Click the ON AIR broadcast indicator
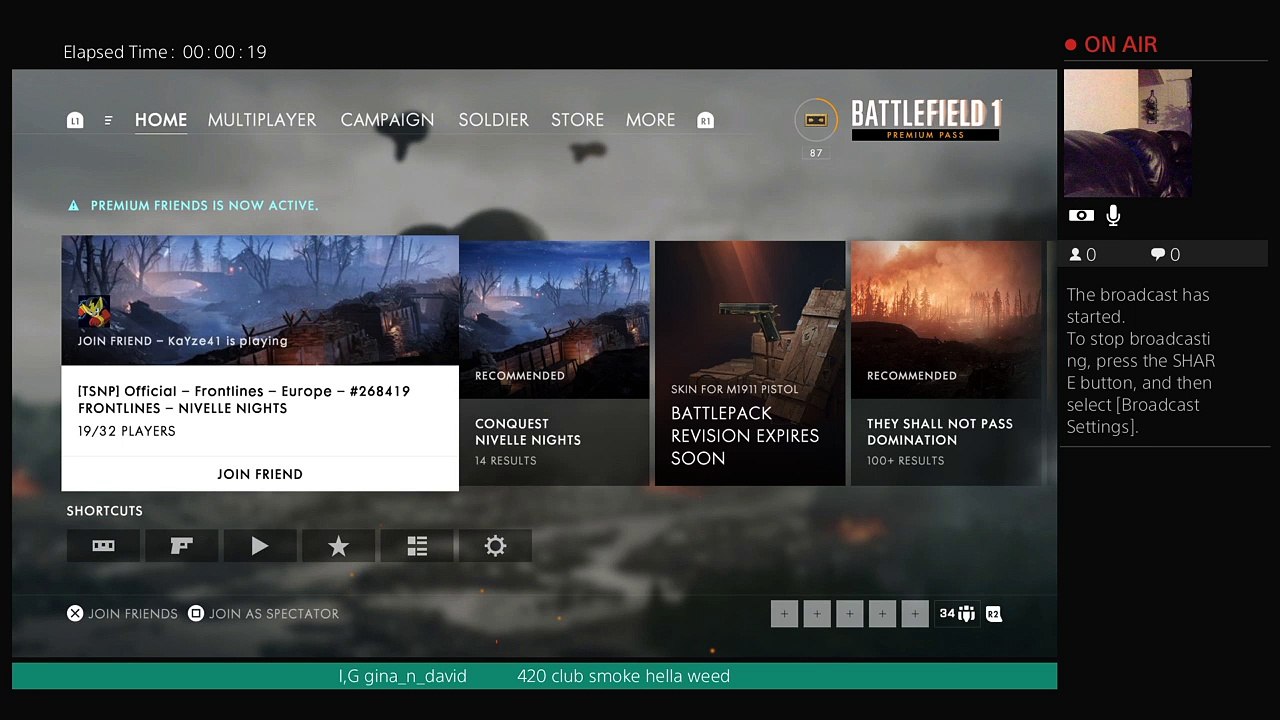1280x720 pixels. (x=1111, y=45)
